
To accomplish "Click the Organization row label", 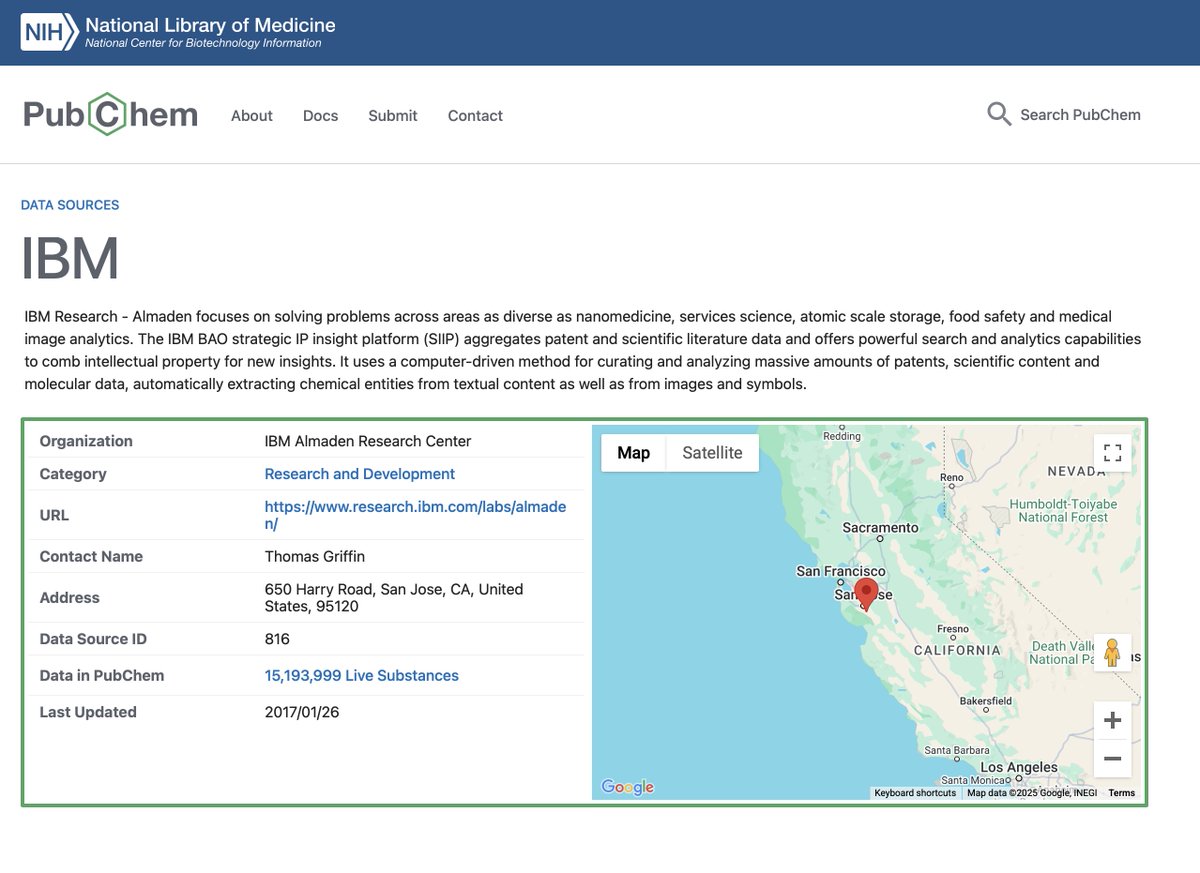I will point(86,441).
